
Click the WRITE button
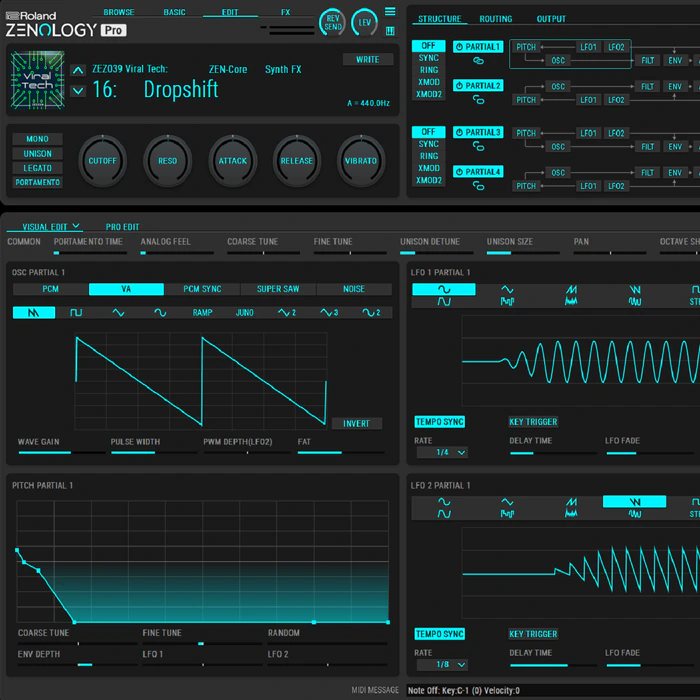(368, 59)
